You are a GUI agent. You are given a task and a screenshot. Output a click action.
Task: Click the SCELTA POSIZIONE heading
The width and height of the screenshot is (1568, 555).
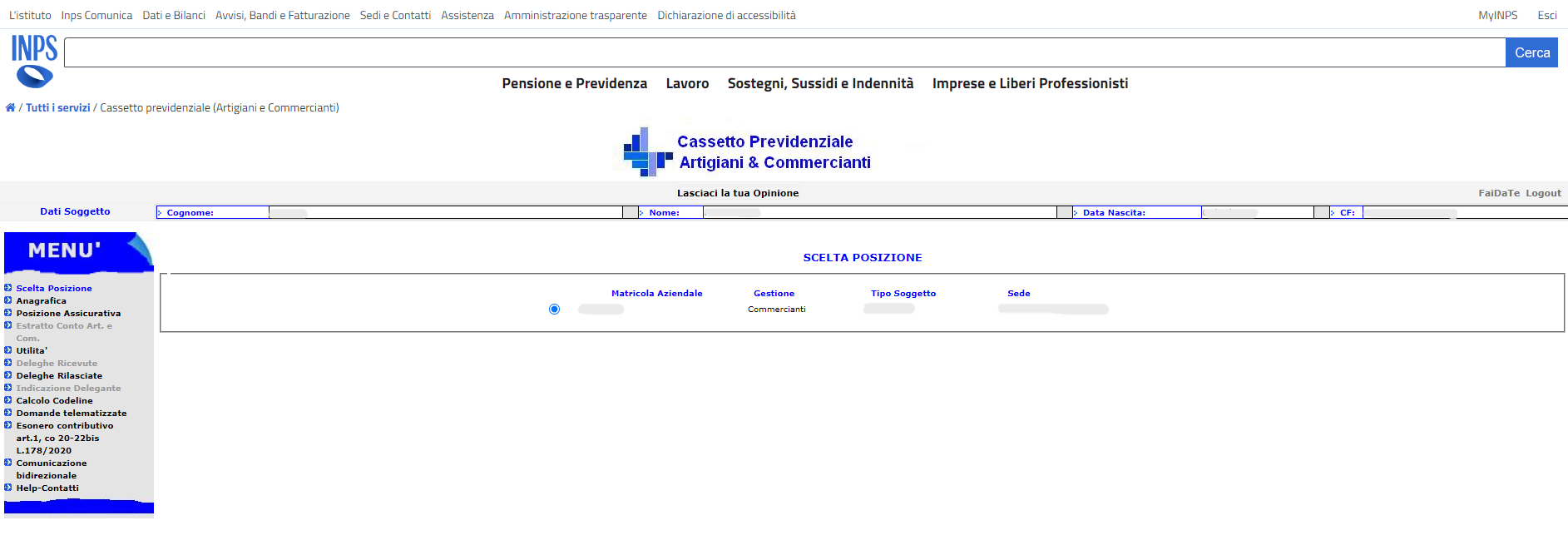[x=863, y=258]
